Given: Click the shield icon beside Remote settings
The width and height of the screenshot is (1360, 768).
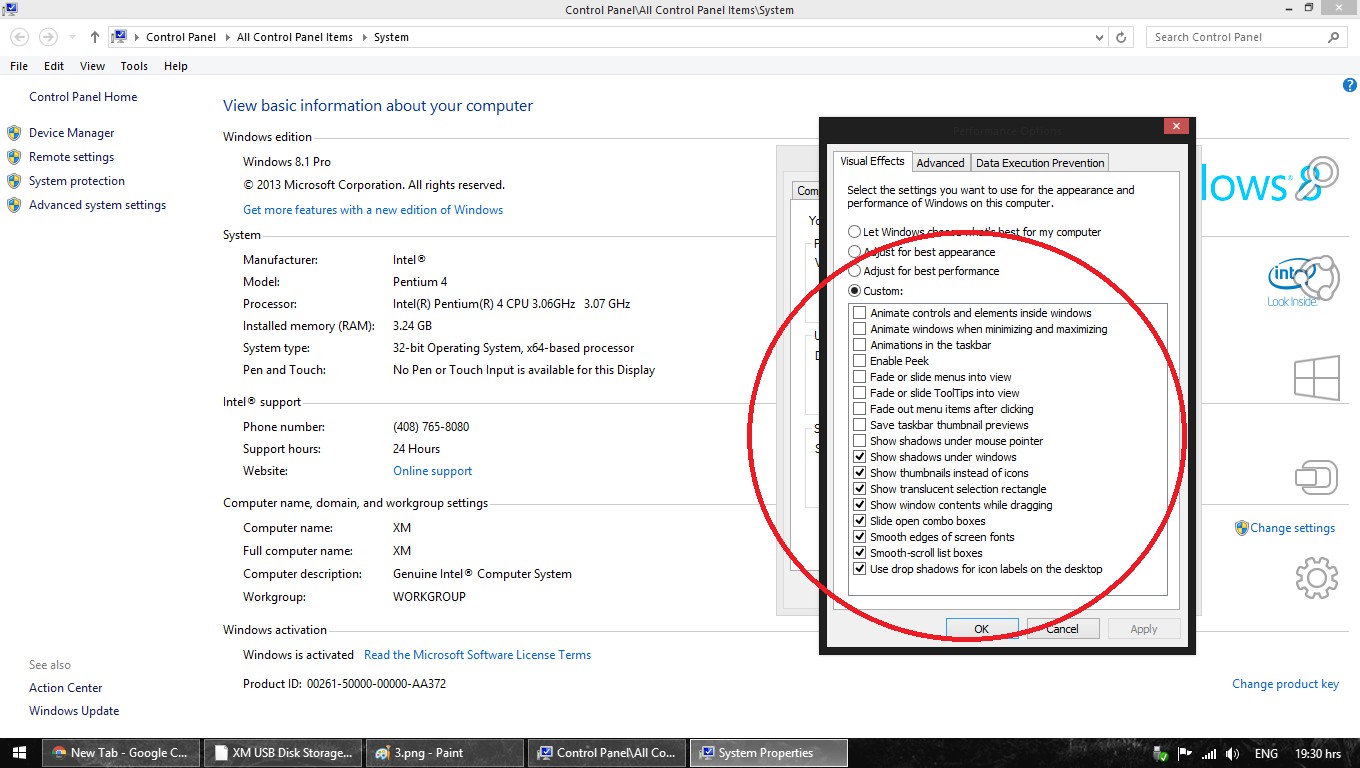Looking at the screenshot, I should [14, 157].
